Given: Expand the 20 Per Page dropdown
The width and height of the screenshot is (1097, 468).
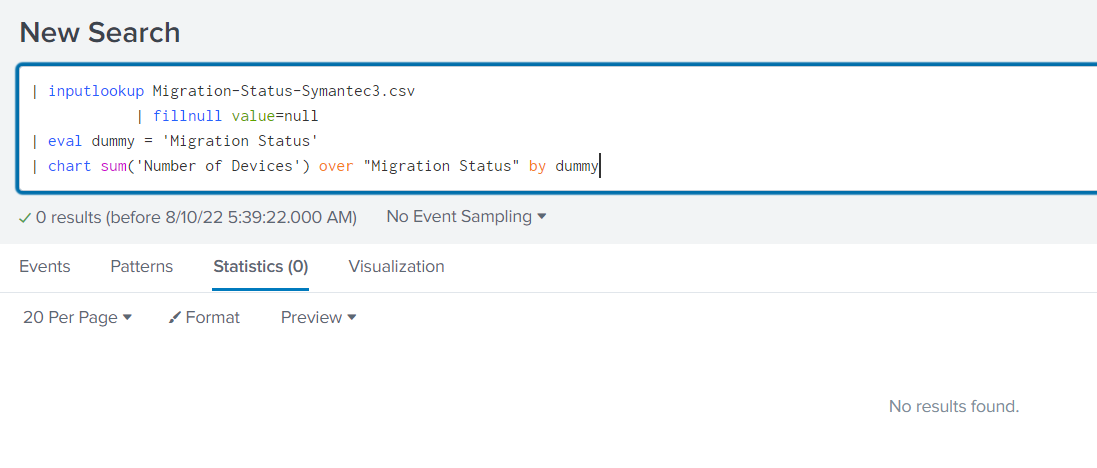Looking at the screenshot, I should (77, 317).
